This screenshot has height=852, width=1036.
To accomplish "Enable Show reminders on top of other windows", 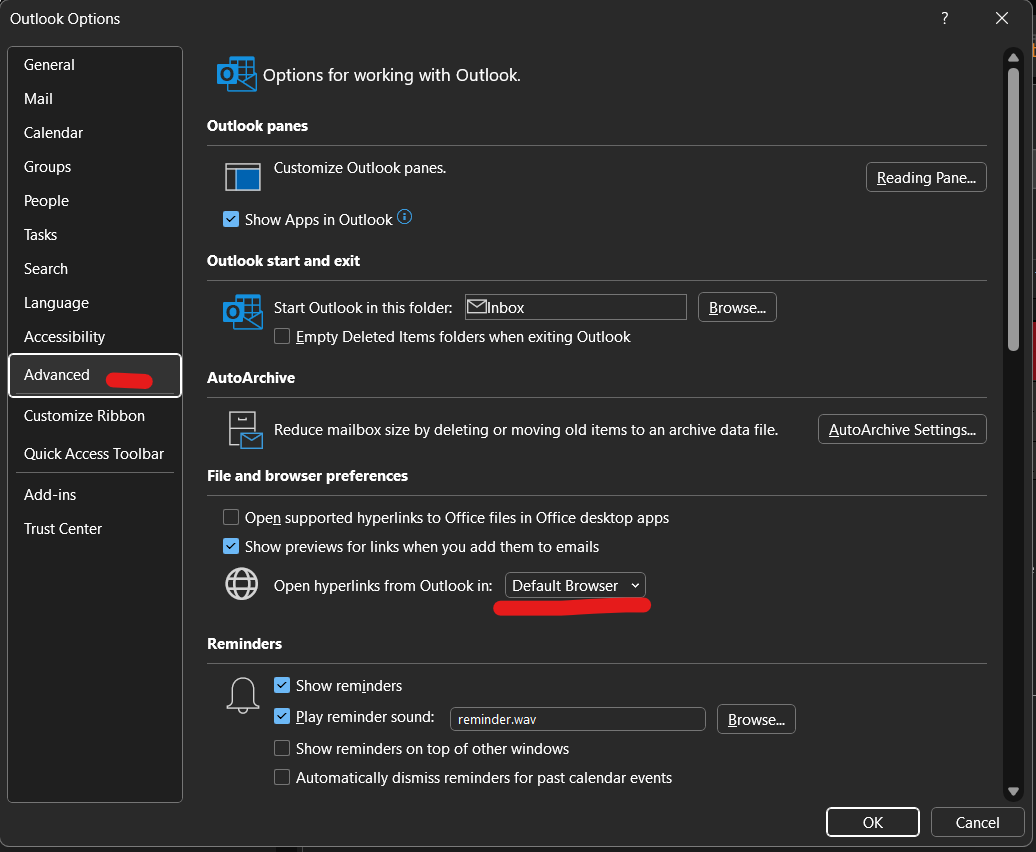I will tap(282, 748).
